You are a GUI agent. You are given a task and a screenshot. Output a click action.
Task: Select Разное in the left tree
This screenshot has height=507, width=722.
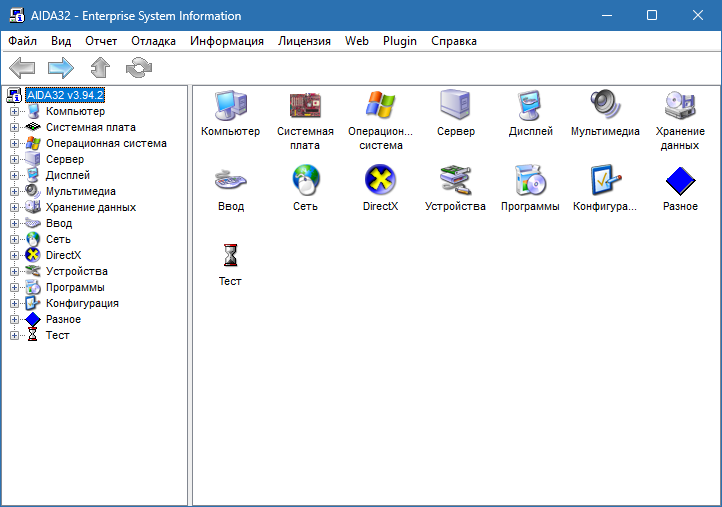pos(63,319)
